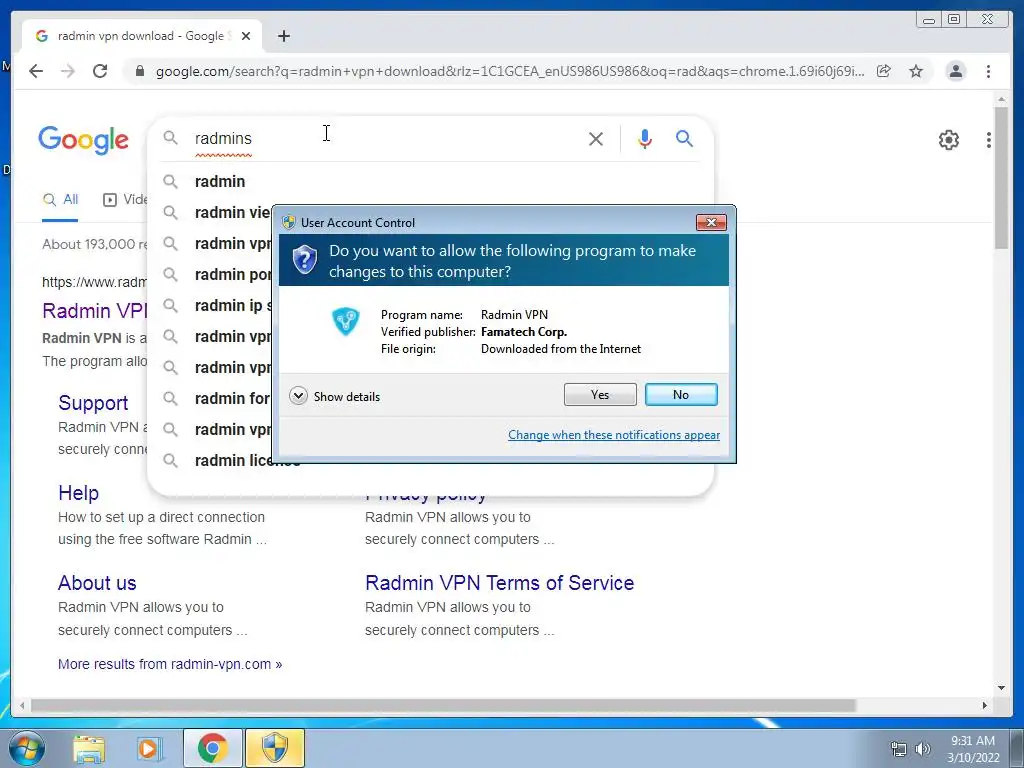This screenshot has width=1024, height=768.
Task: Open Radmin VPN Terms of Service link
Action: [x=500, y=583]
